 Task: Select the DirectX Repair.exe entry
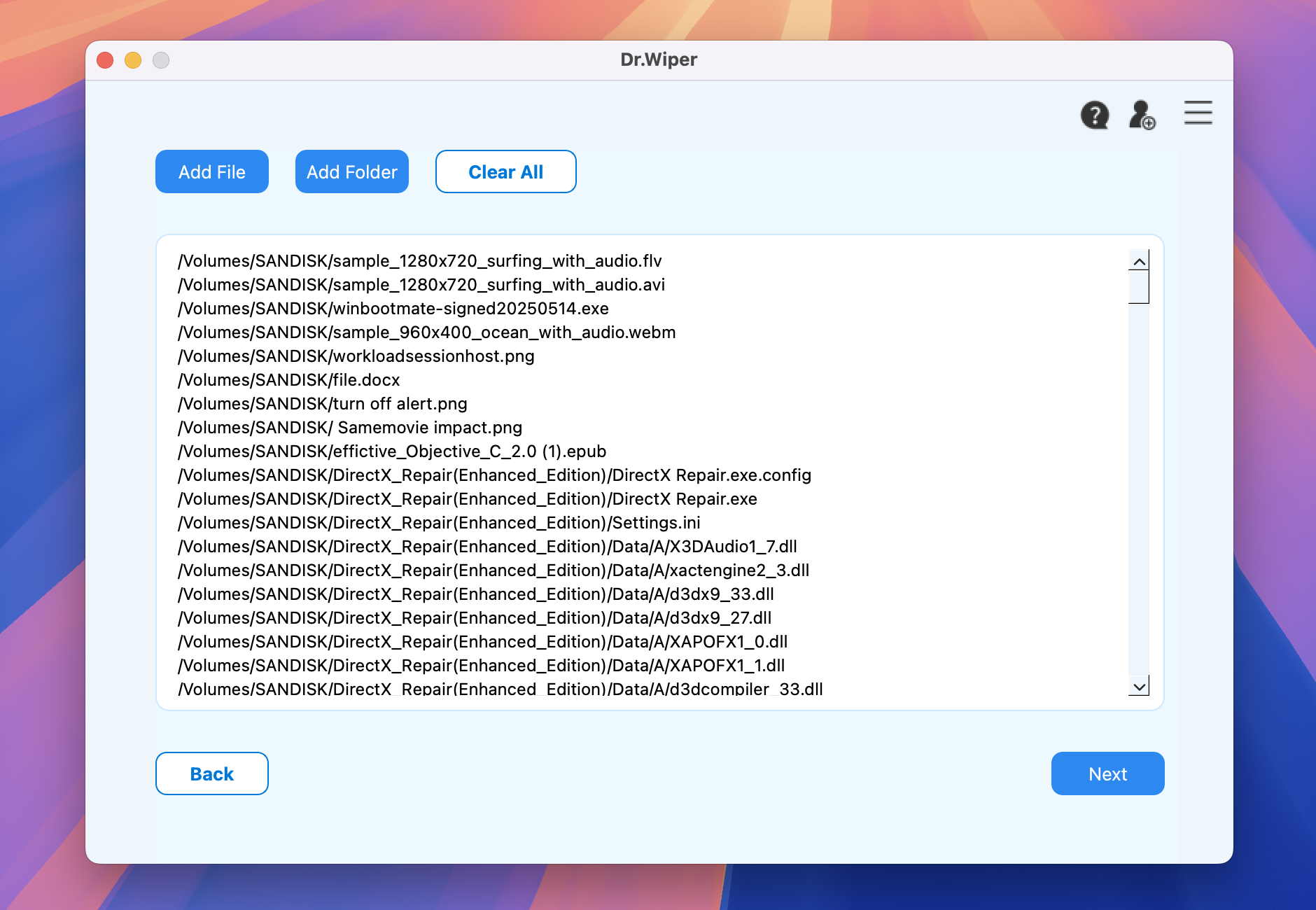(468, 499)
